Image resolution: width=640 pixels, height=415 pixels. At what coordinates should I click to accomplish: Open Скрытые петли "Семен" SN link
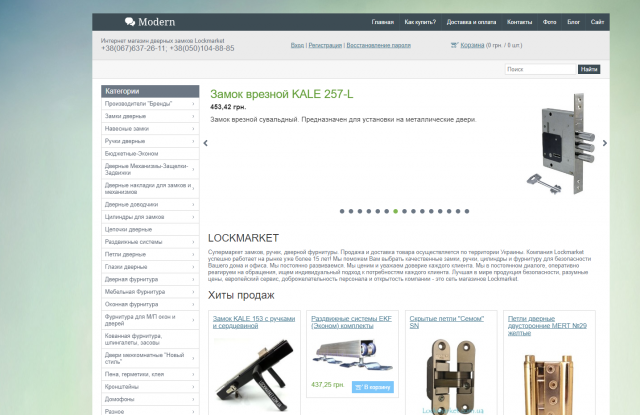click(x=447, y=322)
